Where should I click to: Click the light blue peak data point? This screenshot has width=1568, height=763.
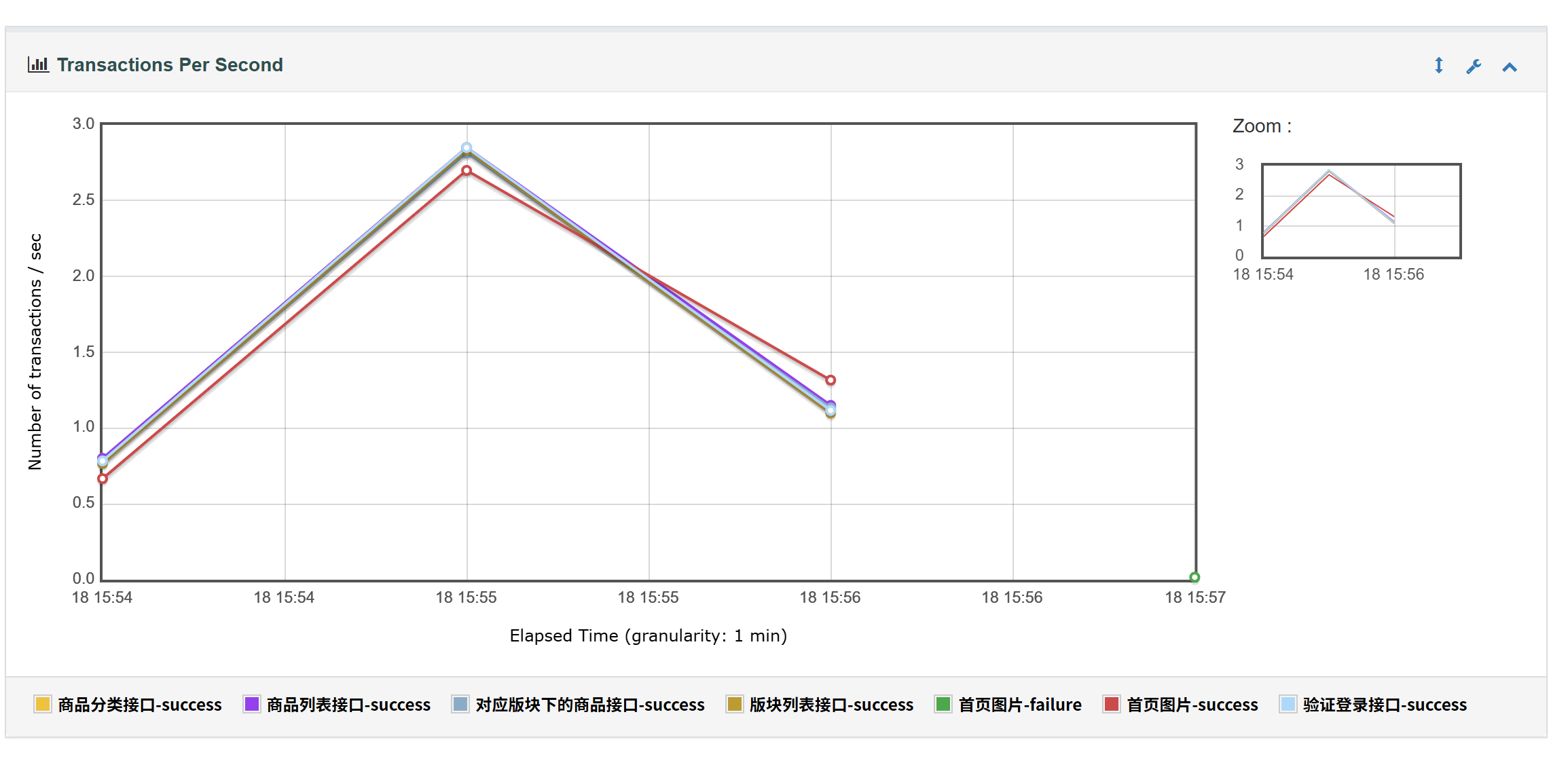click(x=467, y=147)
